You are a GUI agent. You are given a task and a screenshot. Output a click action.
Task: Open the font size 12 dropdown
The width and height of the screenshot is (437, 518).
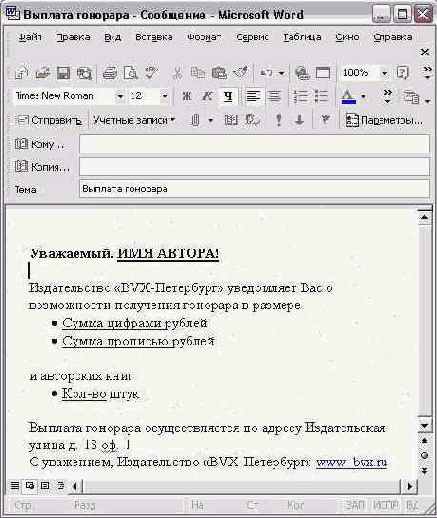[x=165, y=97]
